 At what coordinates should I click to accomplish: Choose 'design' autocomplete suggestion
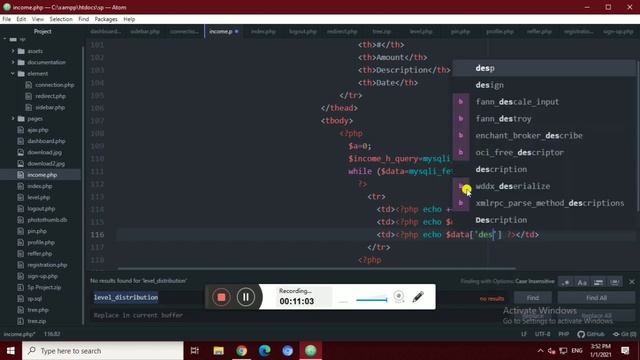pyautogui.click(x=544, y=85)
